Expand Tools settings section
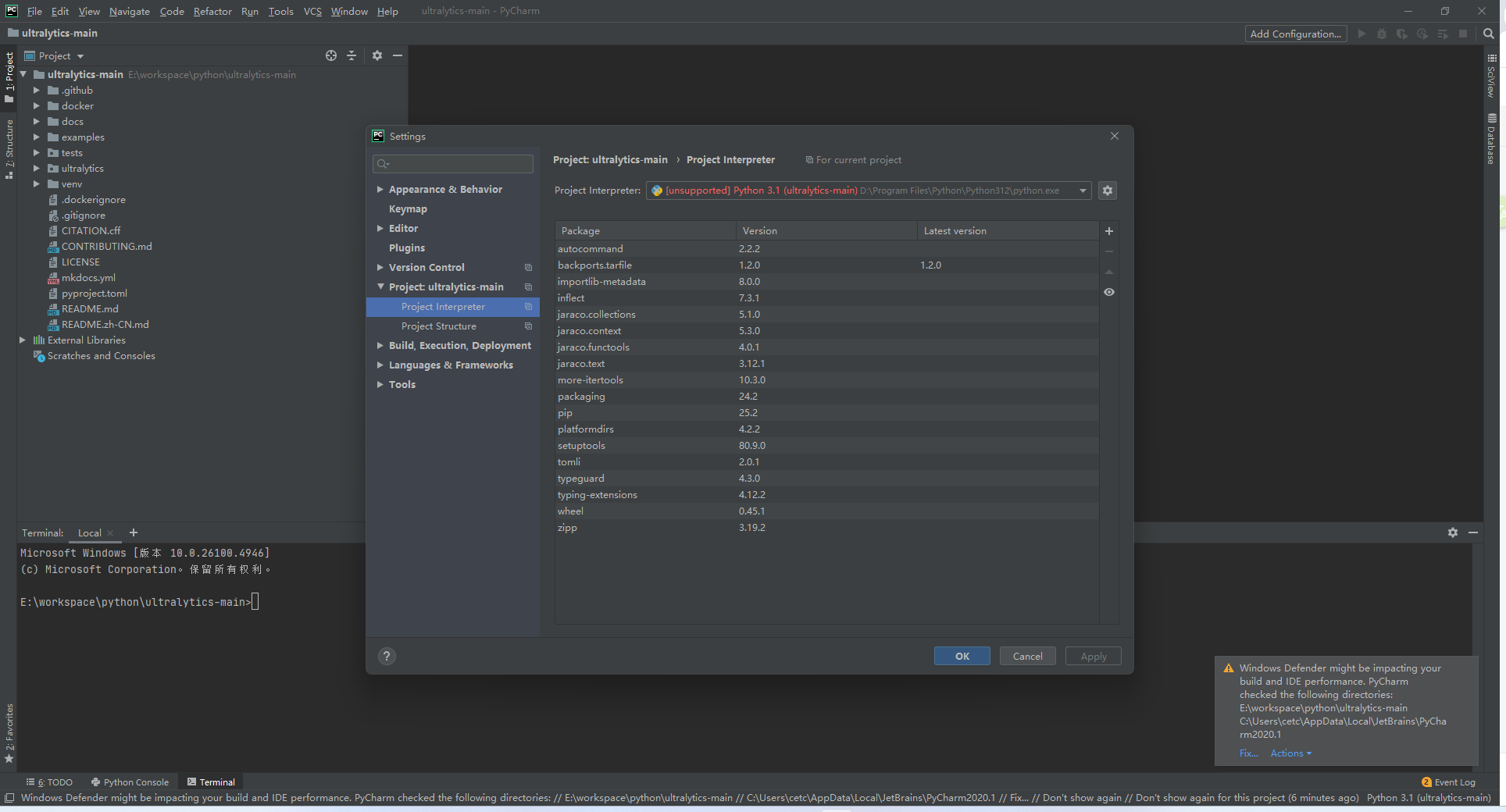 tap(380, 385)
